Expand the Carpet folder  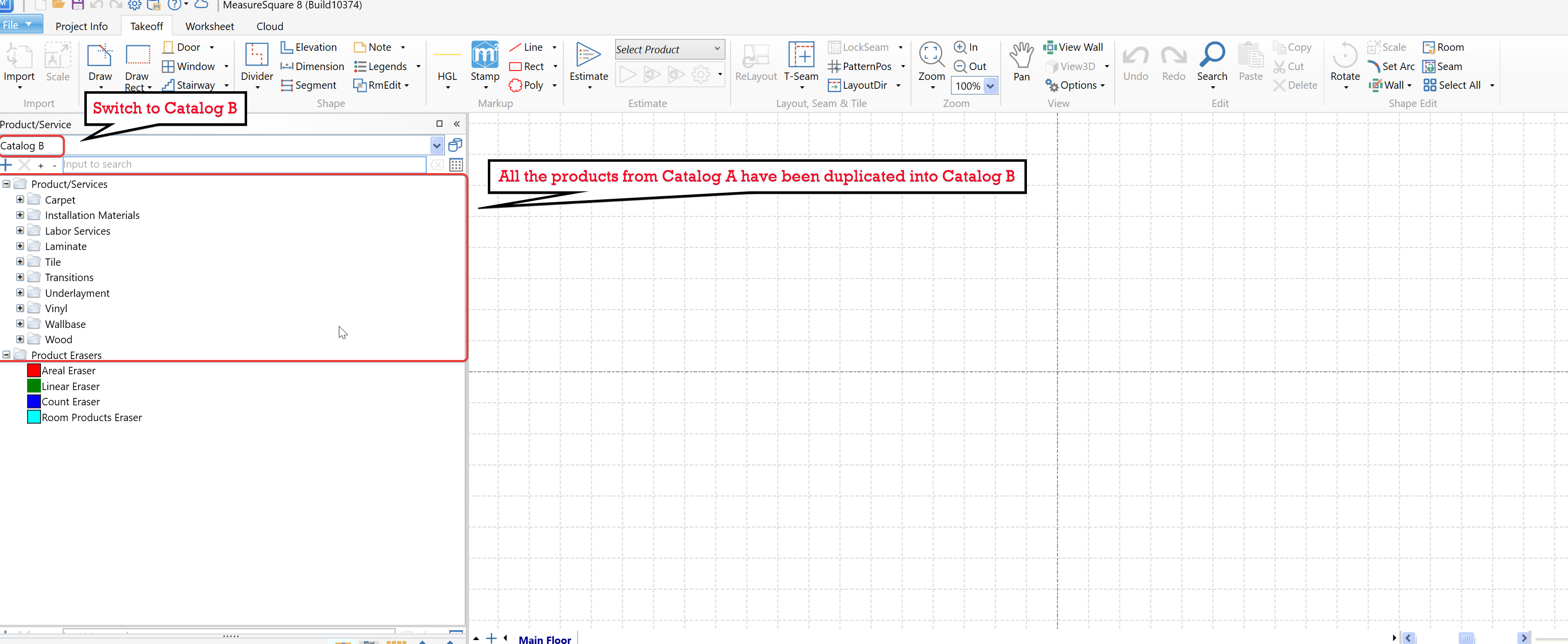[x=20, y=200]
